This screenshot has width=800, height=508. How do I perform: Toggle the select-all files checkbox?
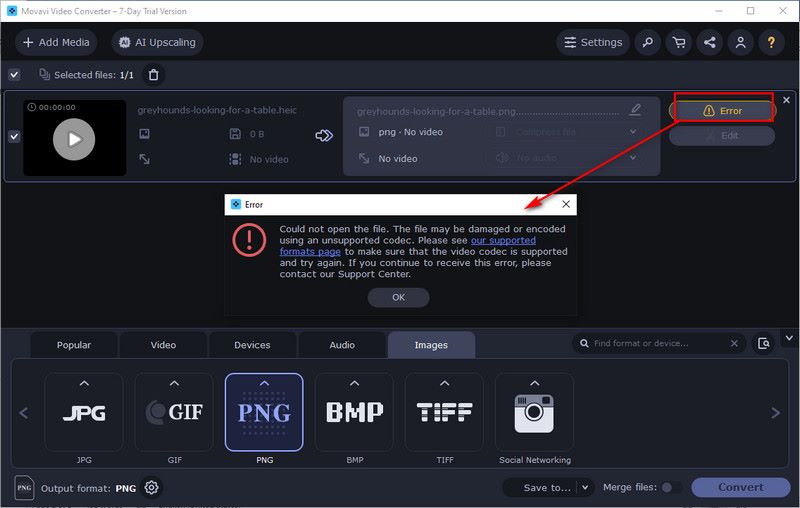[x=14, y=75]
